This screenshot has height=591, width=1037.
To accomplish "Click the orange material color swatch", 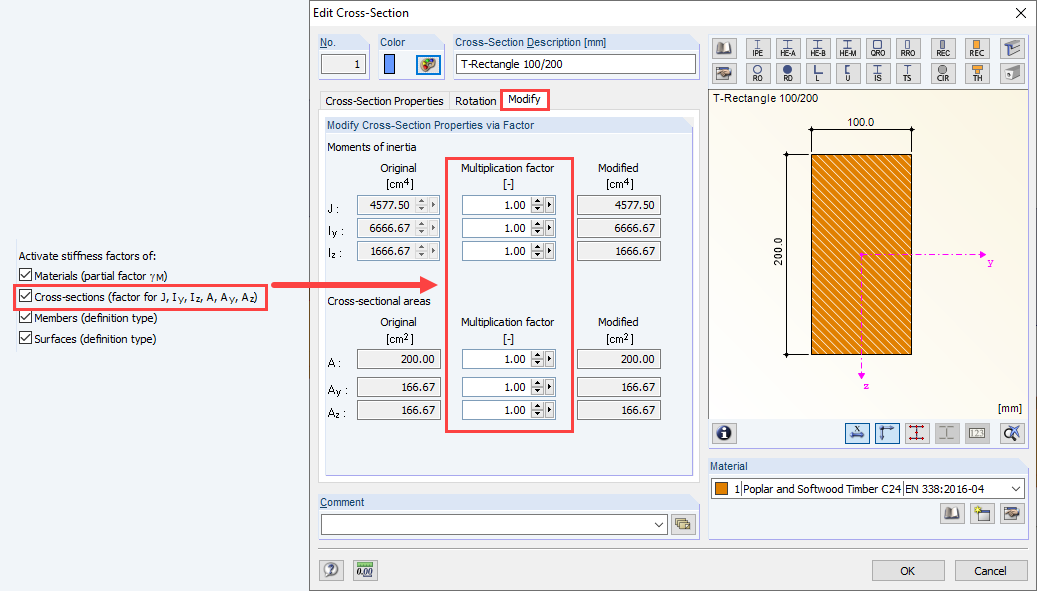I will click(x=722, y=489).
